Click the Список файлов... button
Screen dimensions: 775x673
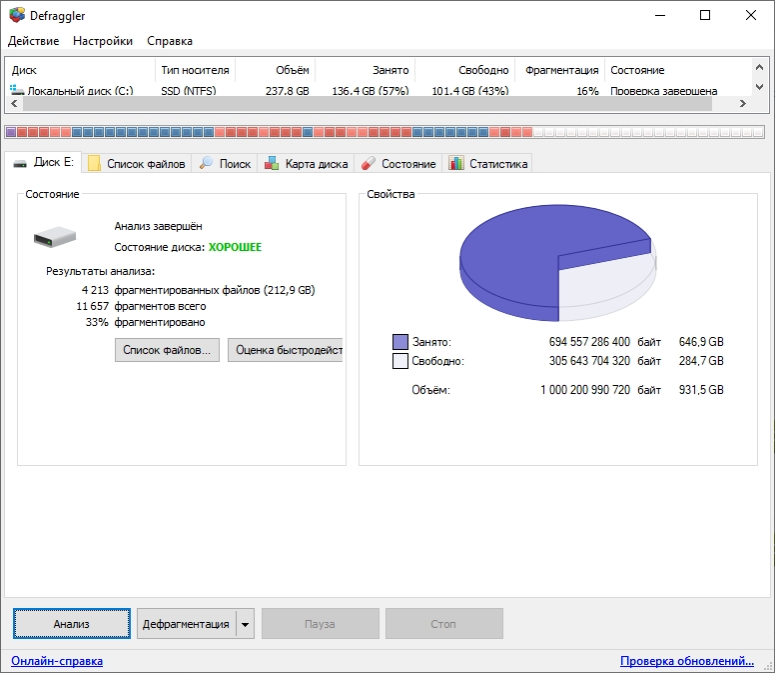point(167,350)
